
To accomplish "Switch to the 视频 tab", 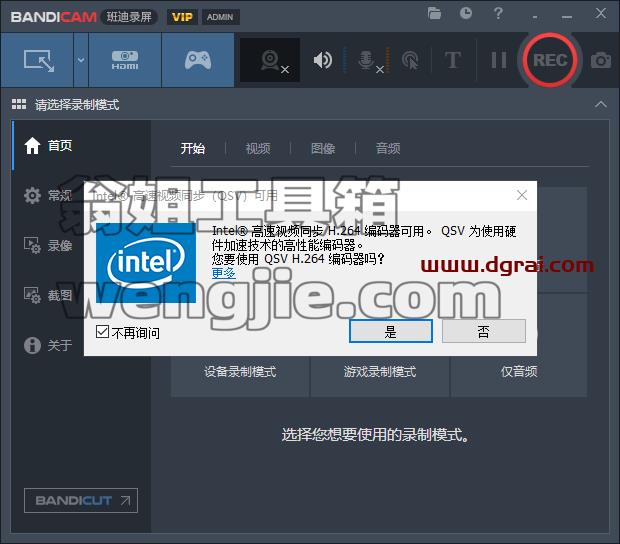I will pos(258,148).
